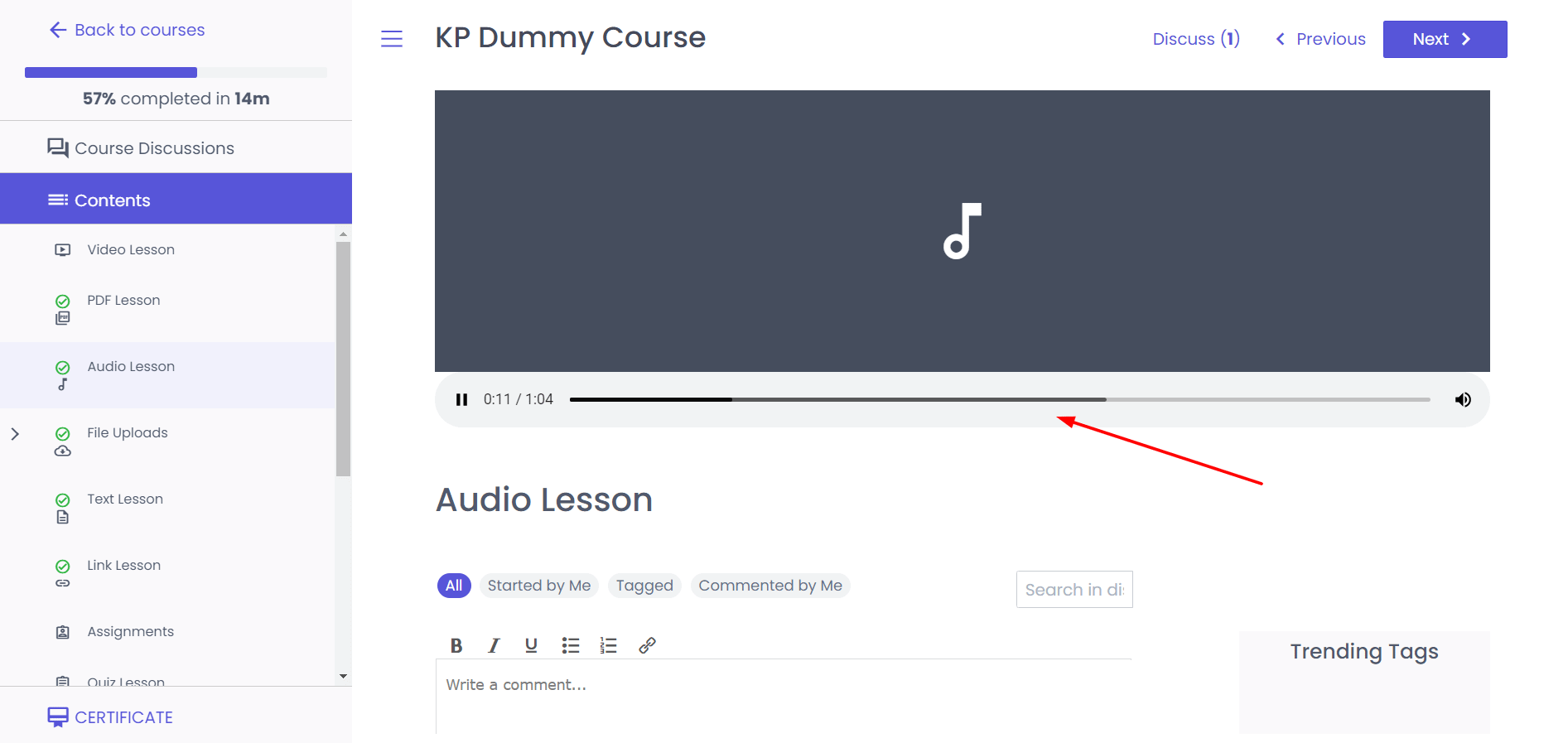Filter discussions by All
1568x743 pixels.
(x=454, y=586)
